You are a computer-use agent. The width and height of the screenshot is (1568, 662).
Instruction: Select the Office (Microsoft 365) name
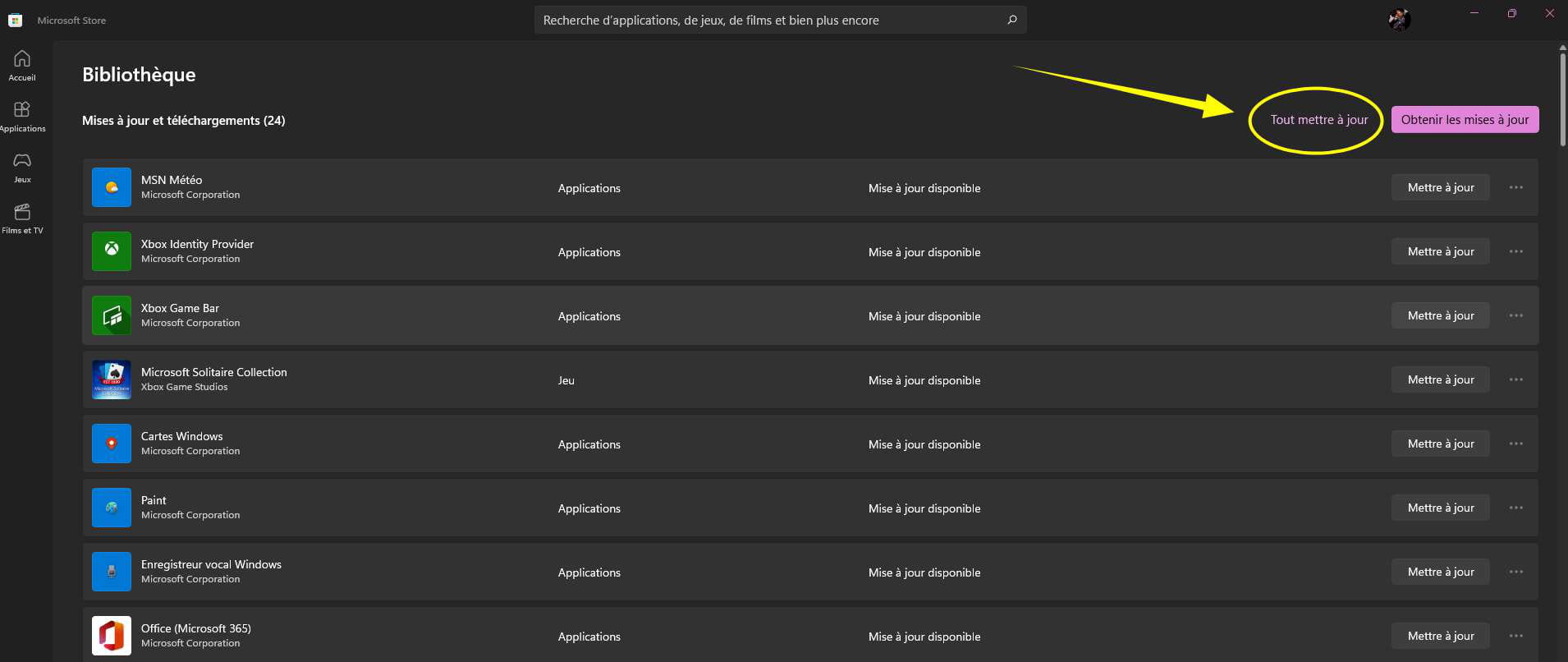coord(196,628)
